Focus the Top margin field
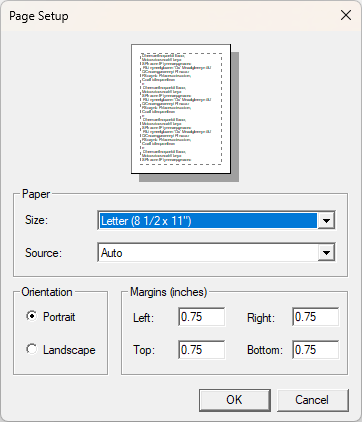The height and width of the screenshot is (422, 362). tap(201, 350)
